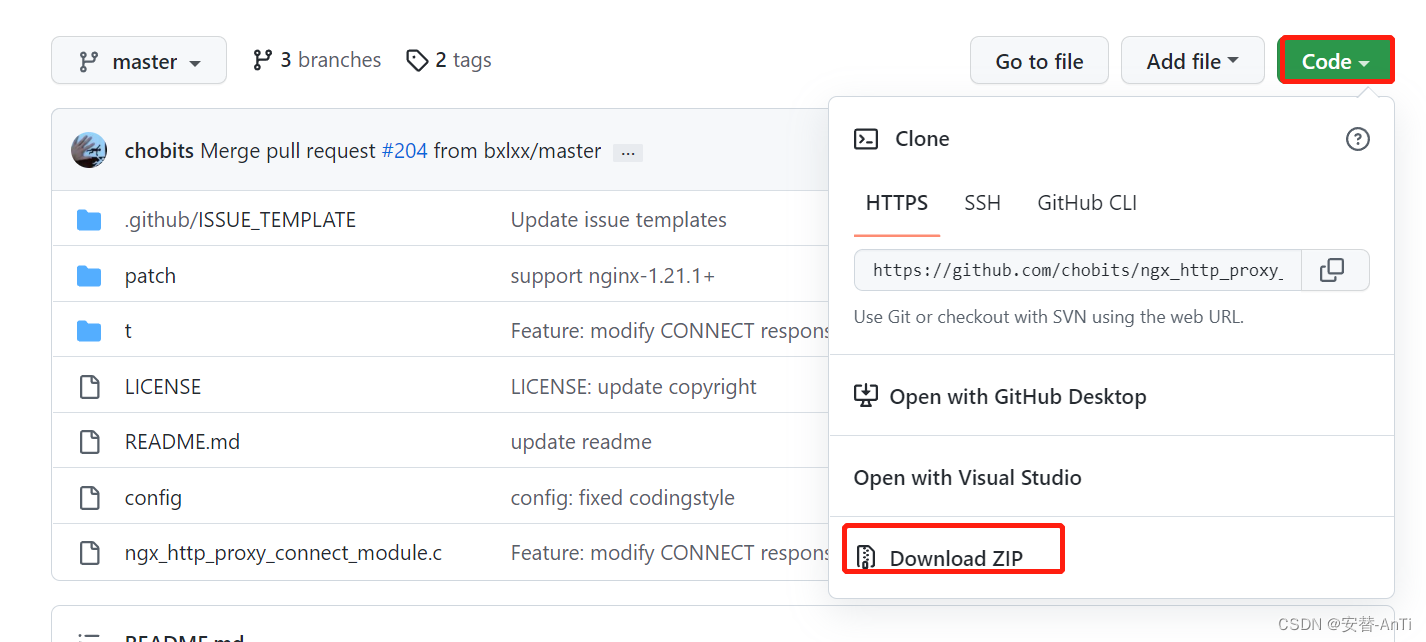Open the master branch dropdown
This screenshot has width=1426, height=642.
click(139, 61)
